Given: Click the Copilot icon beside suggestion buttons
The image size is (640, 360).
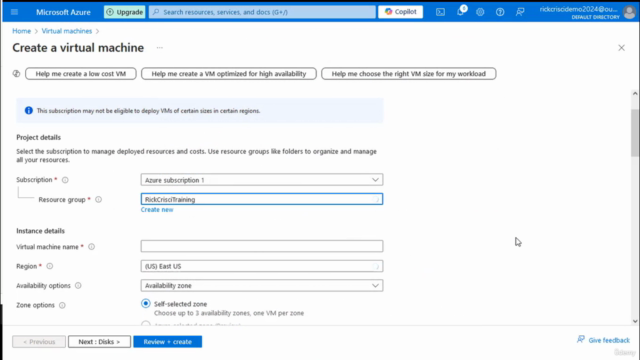Looking at the screenshot, I should [x=16, y=73].
